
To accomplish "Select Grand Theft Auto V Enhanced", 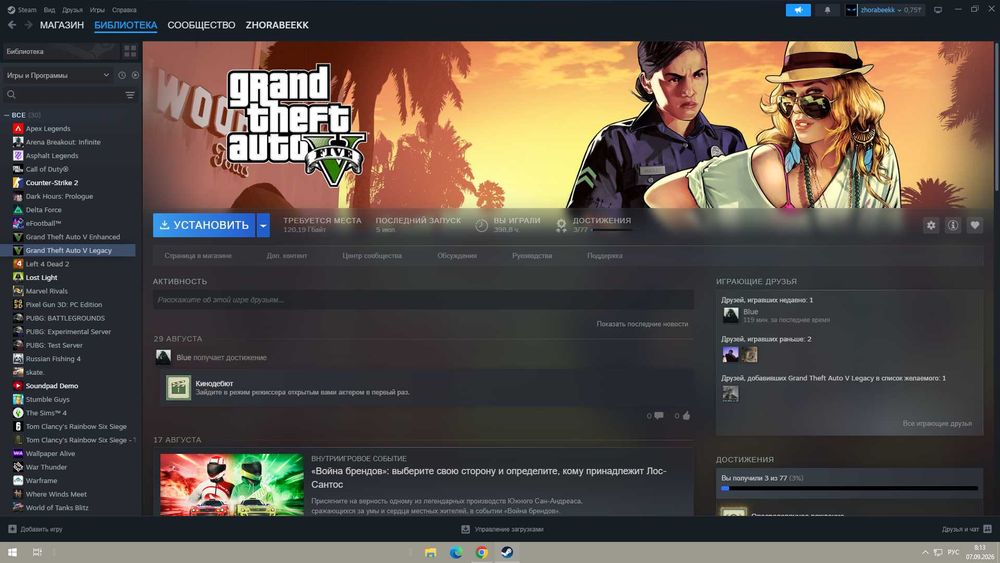I will click(x=73, y=237).
